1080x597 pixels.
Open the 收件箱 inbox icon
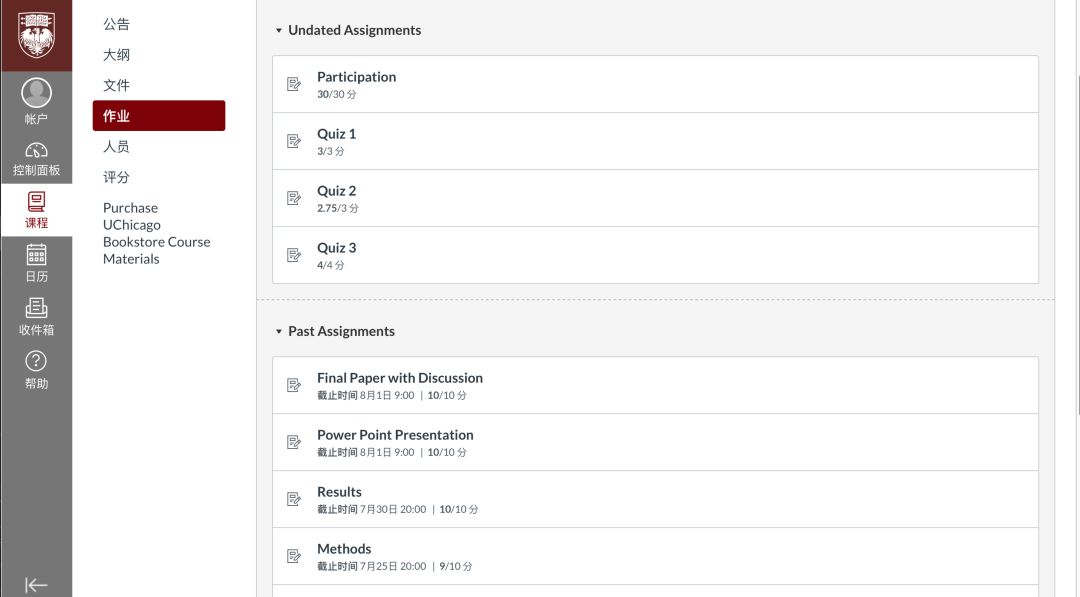[x=37, y=308]
